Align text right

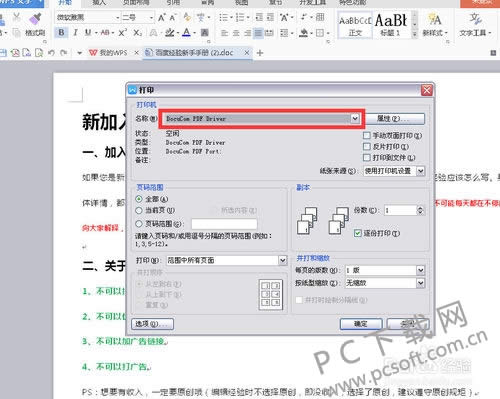[247, 33]
